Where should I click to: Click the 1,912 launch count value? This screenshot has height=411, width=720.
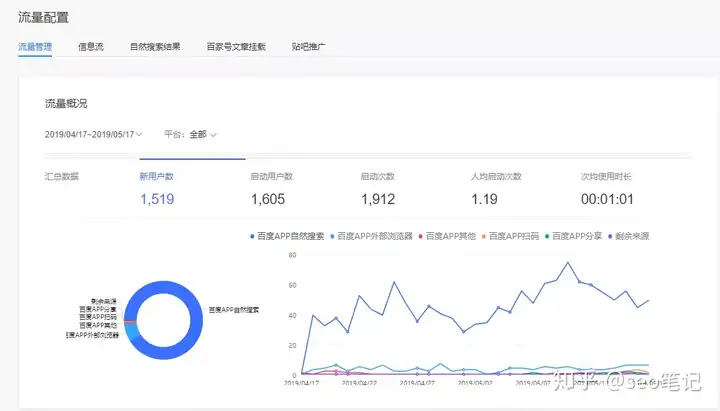[378, 199]
